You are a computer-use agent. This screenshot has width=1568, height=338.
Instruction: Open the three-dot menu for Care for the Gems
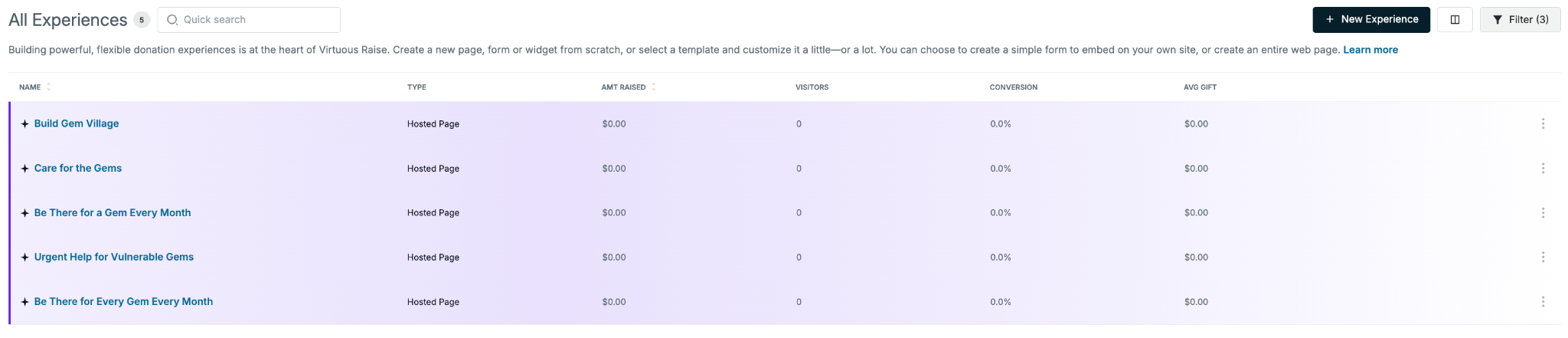1543,168
